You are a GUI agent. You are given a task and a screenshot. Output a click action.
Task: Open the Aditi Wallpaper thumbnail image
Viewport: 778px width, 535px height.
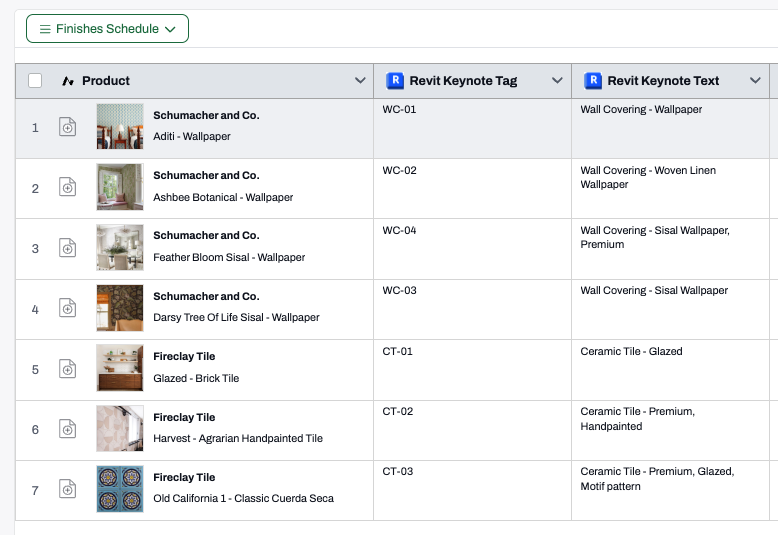[x=120, y=127]
